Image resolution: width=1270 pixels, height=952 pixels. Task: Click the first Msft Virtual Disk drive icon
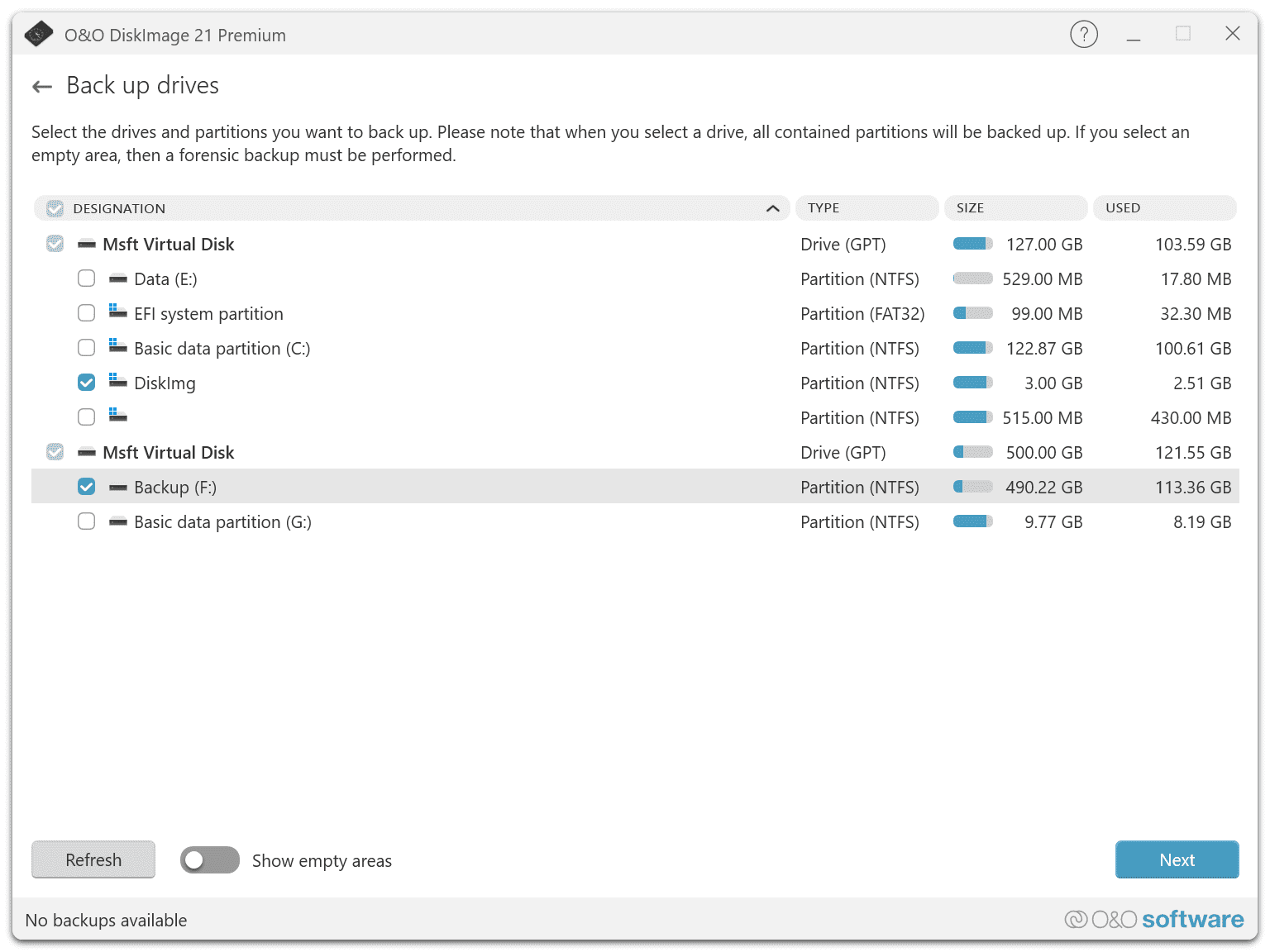(87, 245)
